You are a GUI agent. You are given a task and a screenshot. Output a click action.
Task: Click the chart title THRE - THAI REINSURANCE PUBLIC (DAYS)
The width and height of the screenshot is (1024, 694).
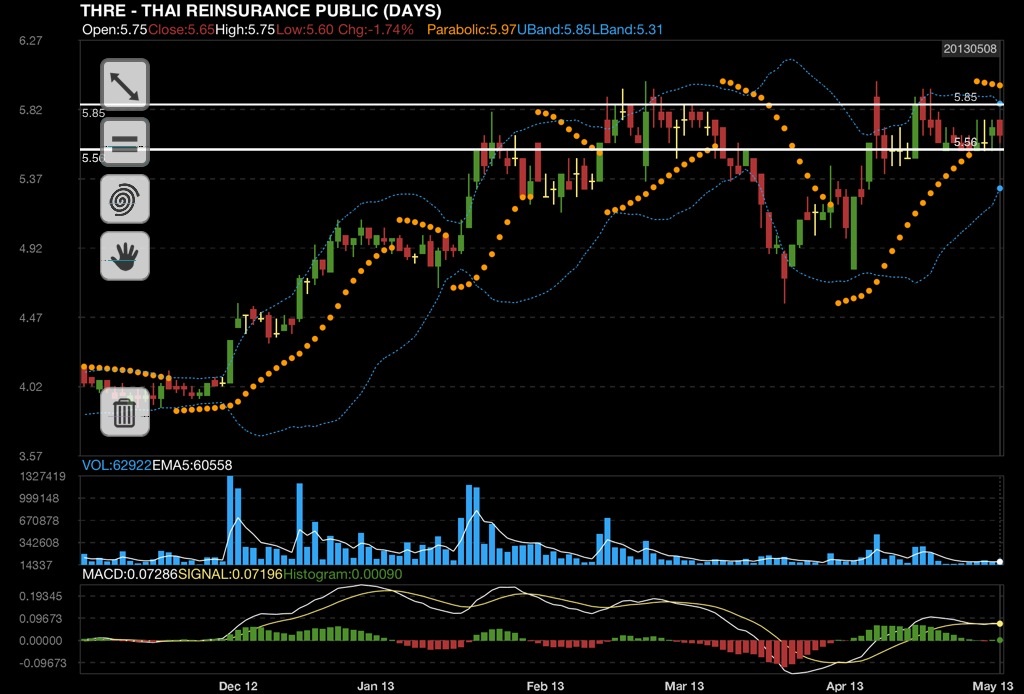261,10
